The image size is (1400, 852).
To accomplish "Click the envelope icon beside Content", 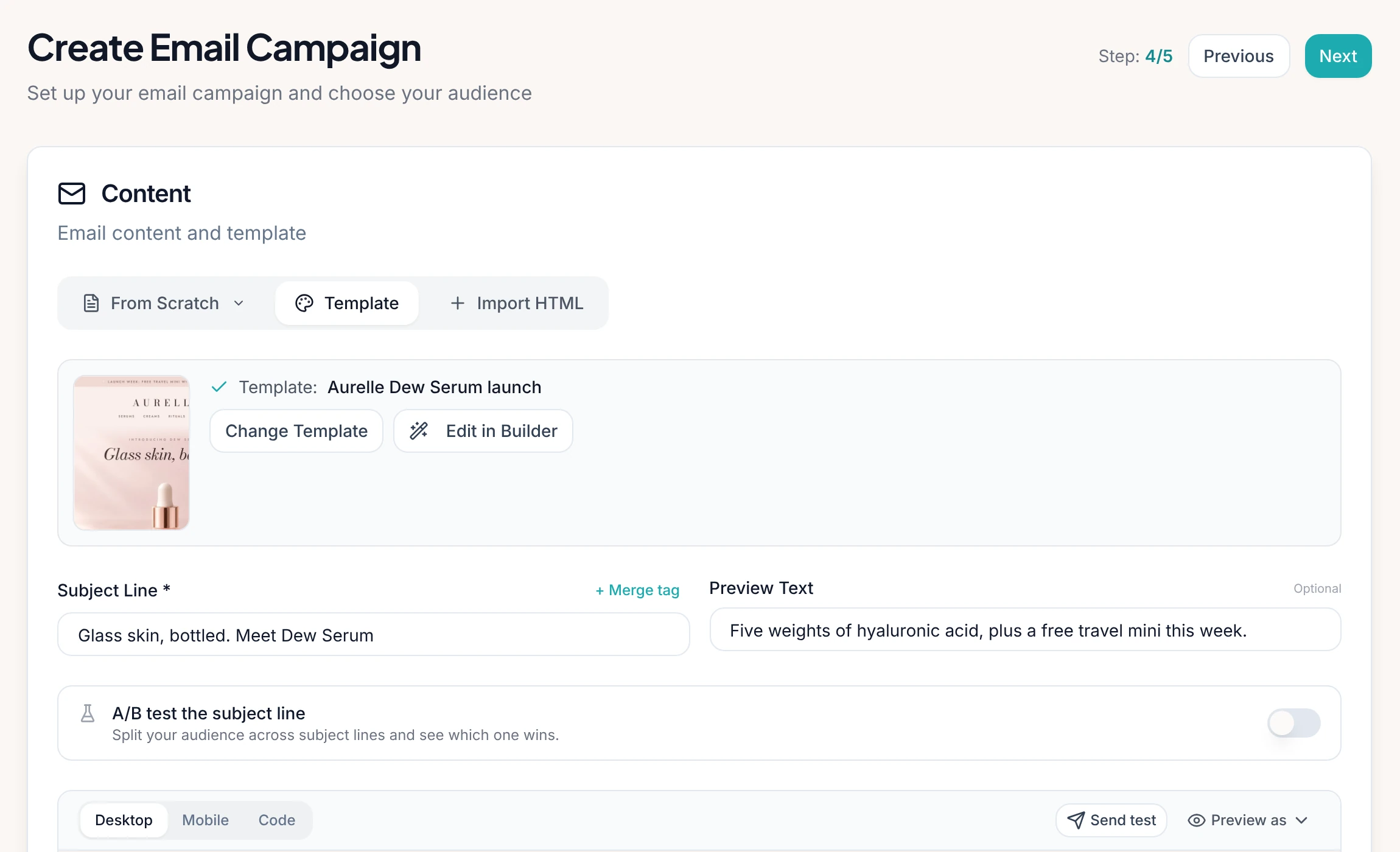I will 72,194.
